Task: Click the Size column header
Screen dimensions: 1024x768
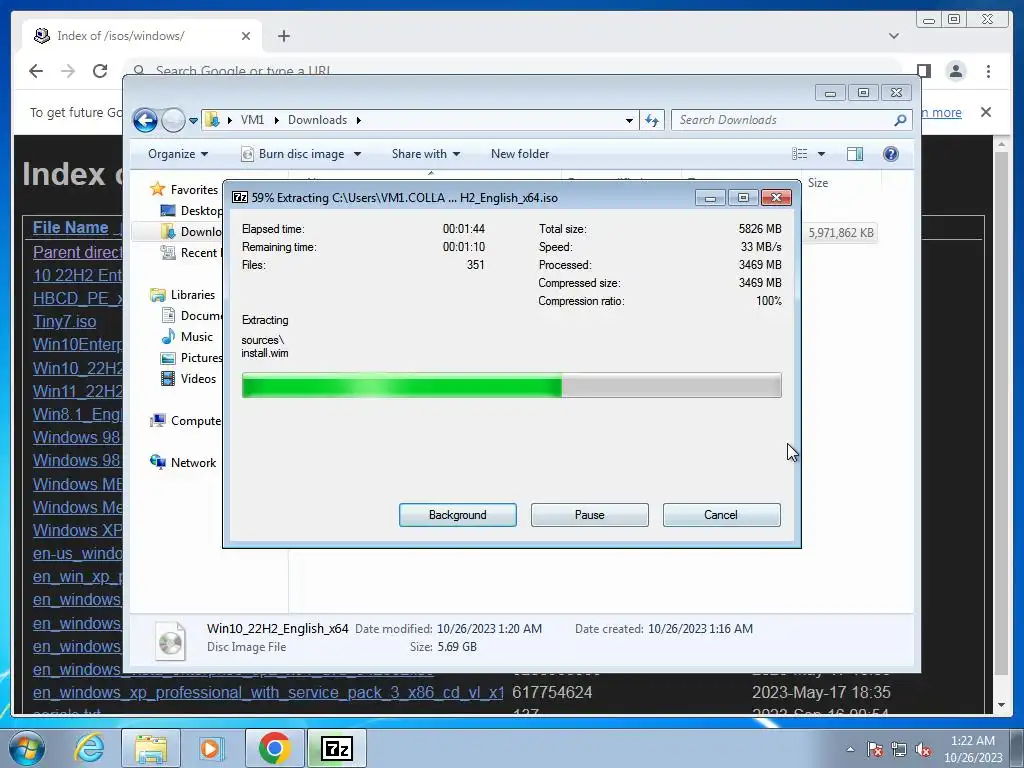Action: pyautogui.click(x=818, y=183)
